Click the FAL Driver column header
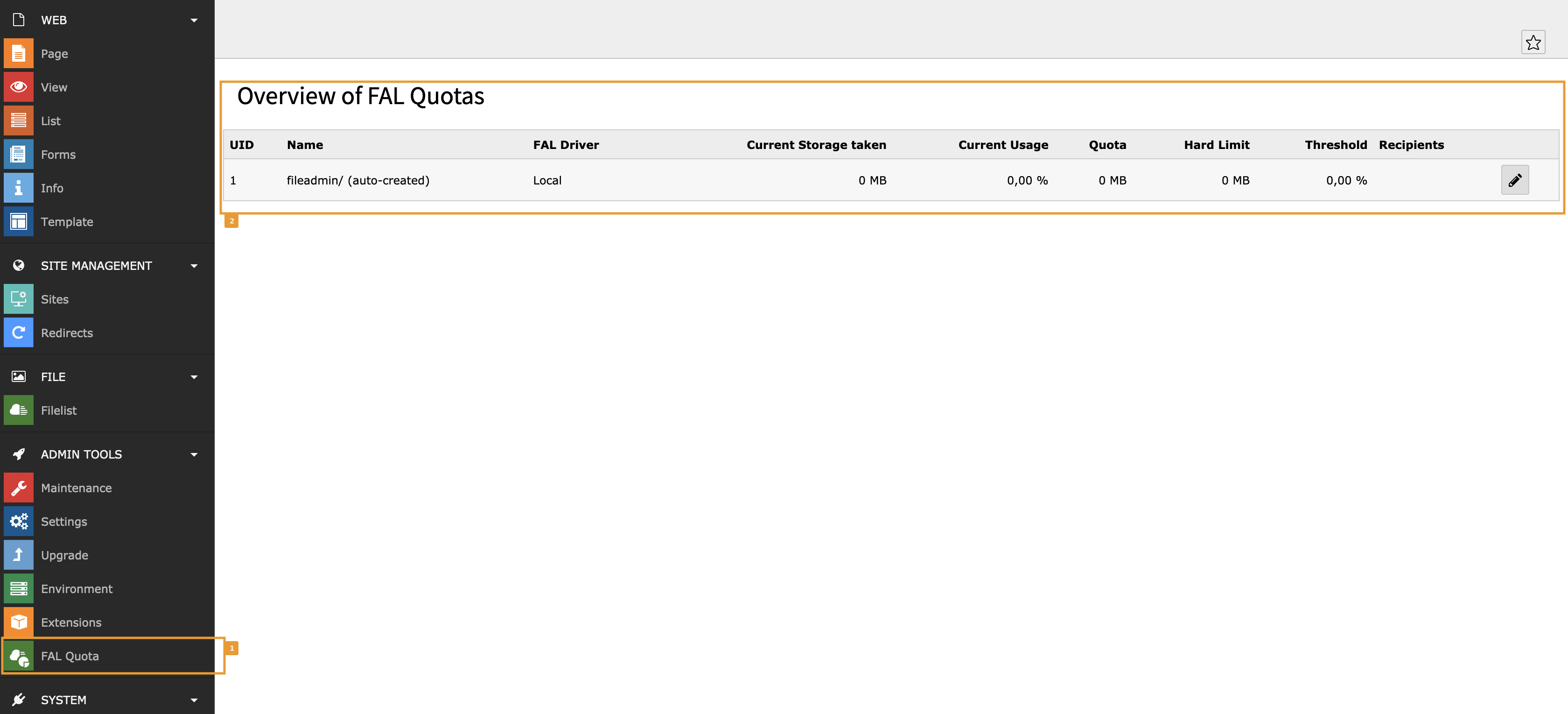 click(x=566, y=145)
